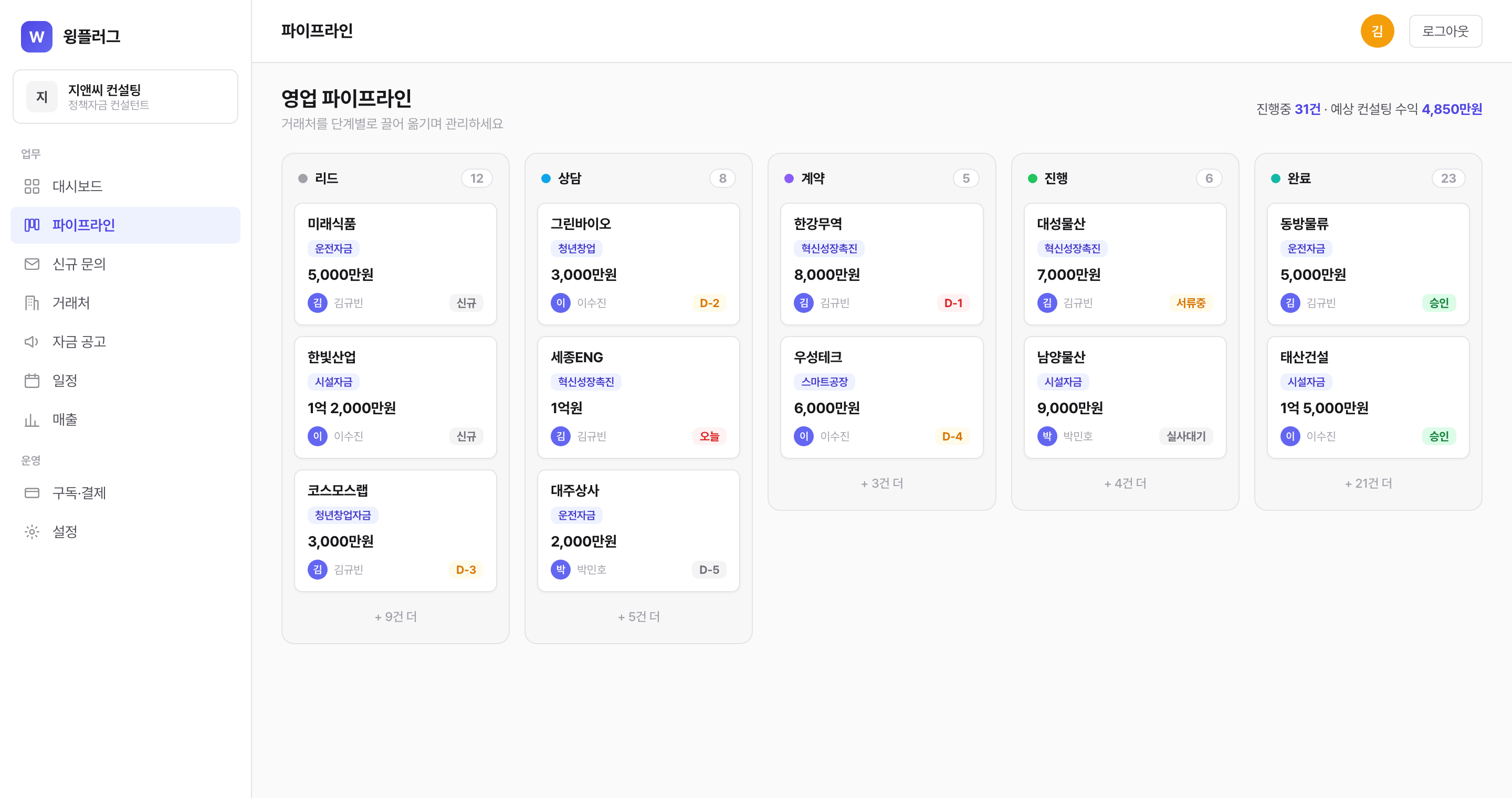This screenshot has height=798, width=1512.
Task: Click 이 avatar on 한빛산업 card
Action: (318, 436)
